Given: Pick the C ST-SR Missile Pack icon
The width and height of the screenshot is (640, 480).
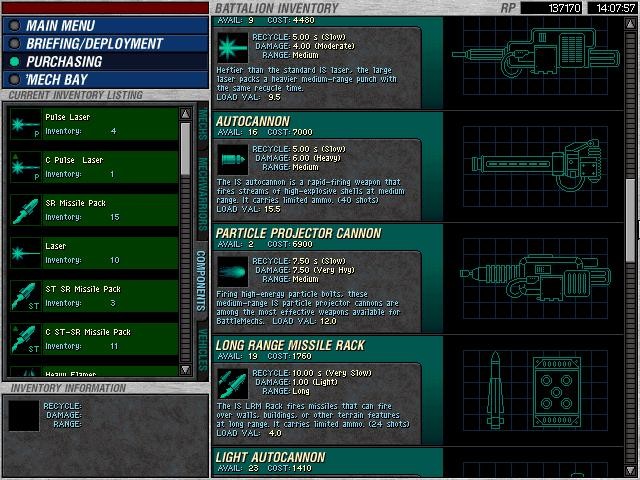Looking at the screenshot, I should point(26,339).
